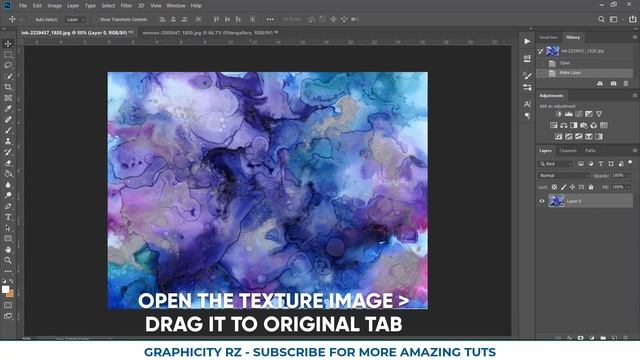Open the layer Kind filter dropdown
Image resolution: width=640 pixels, height=360 pixels.
coord(556,164)
